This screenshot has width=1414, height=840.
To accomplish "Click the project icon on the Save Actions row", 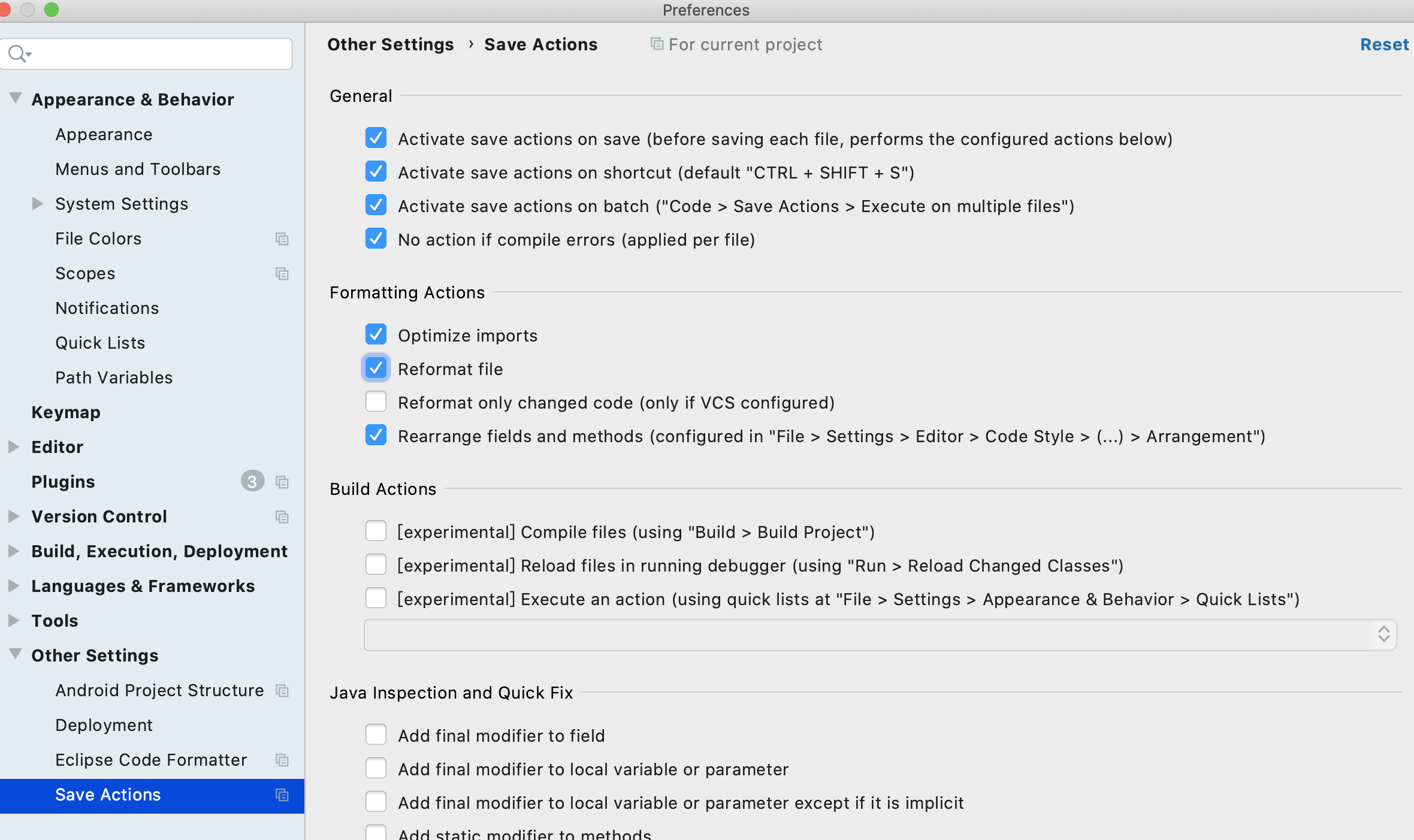I will 282,795.
